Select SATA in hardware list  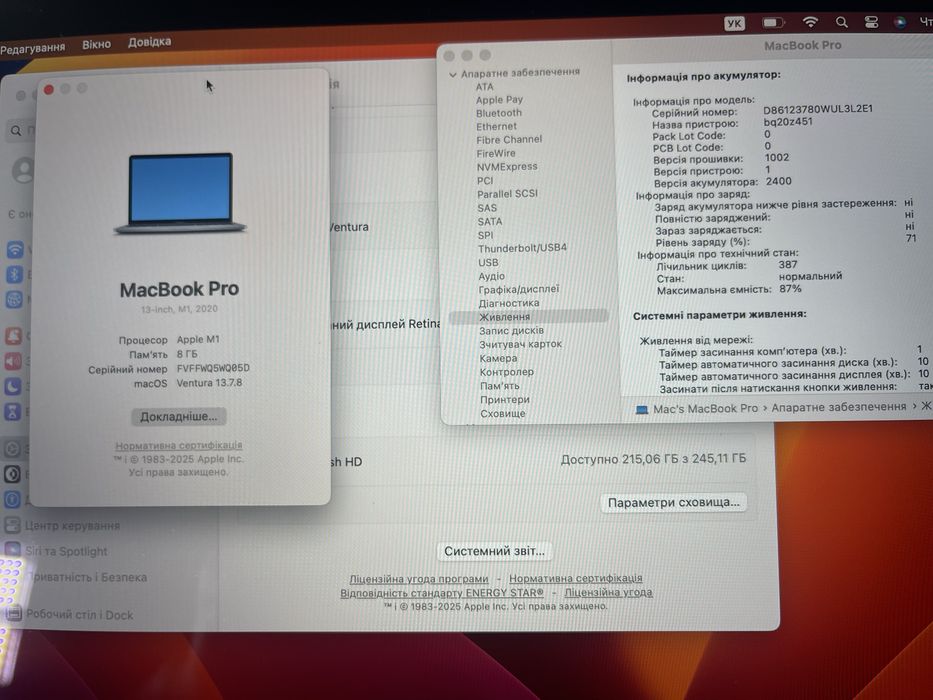(490, 221)
